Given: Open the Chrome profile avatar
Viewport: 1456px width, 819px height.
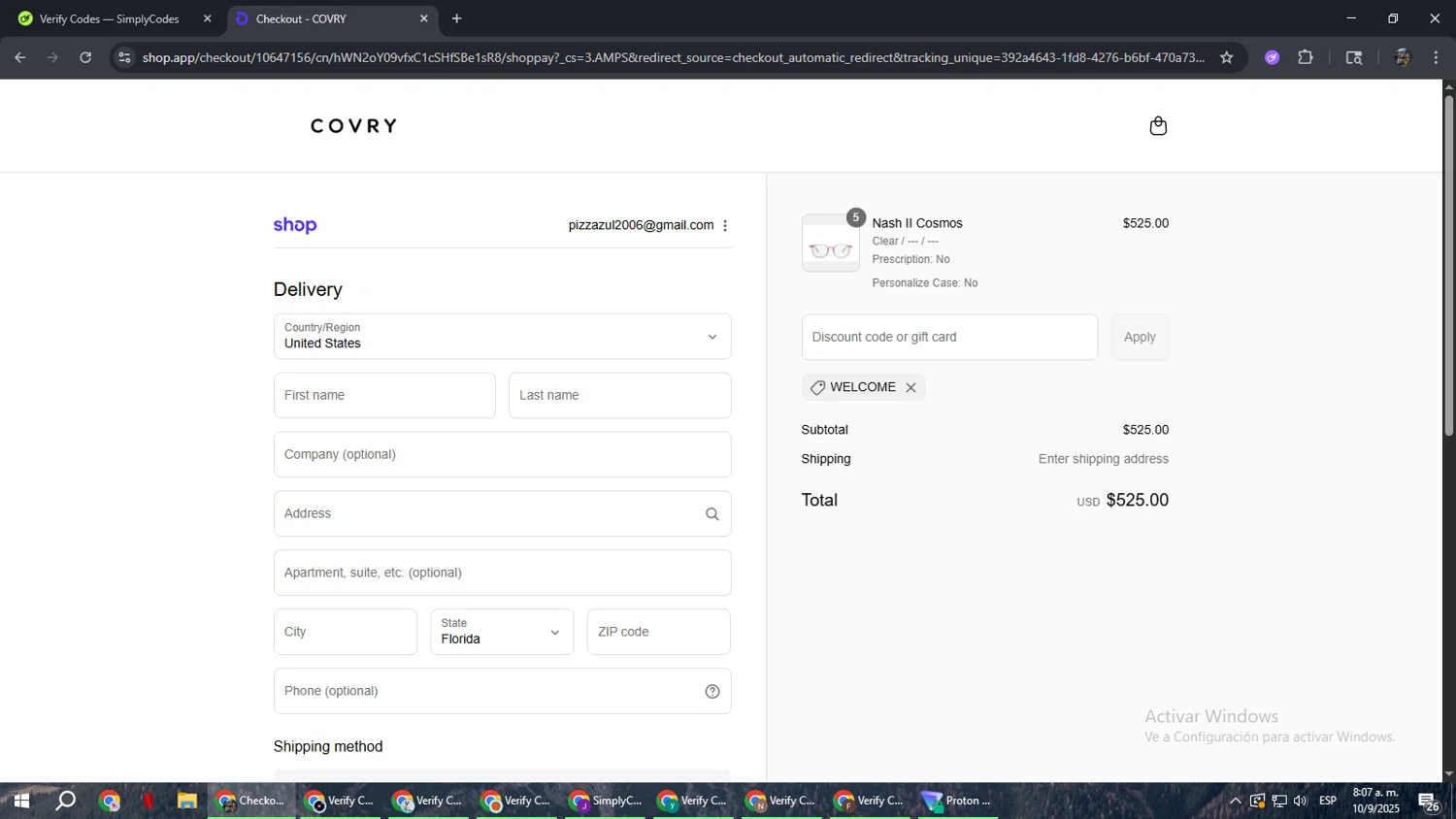Looking at the screenshot, I should (1402, 57).
